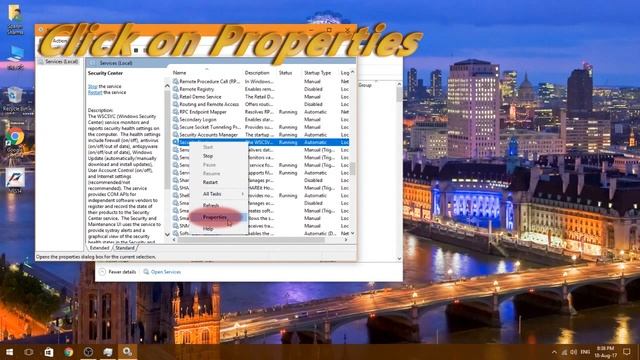The width and height of the screenshot is (640, 360).
Task: Click the magnifier icon next to Open Services
Action: [x=146, y=272]
